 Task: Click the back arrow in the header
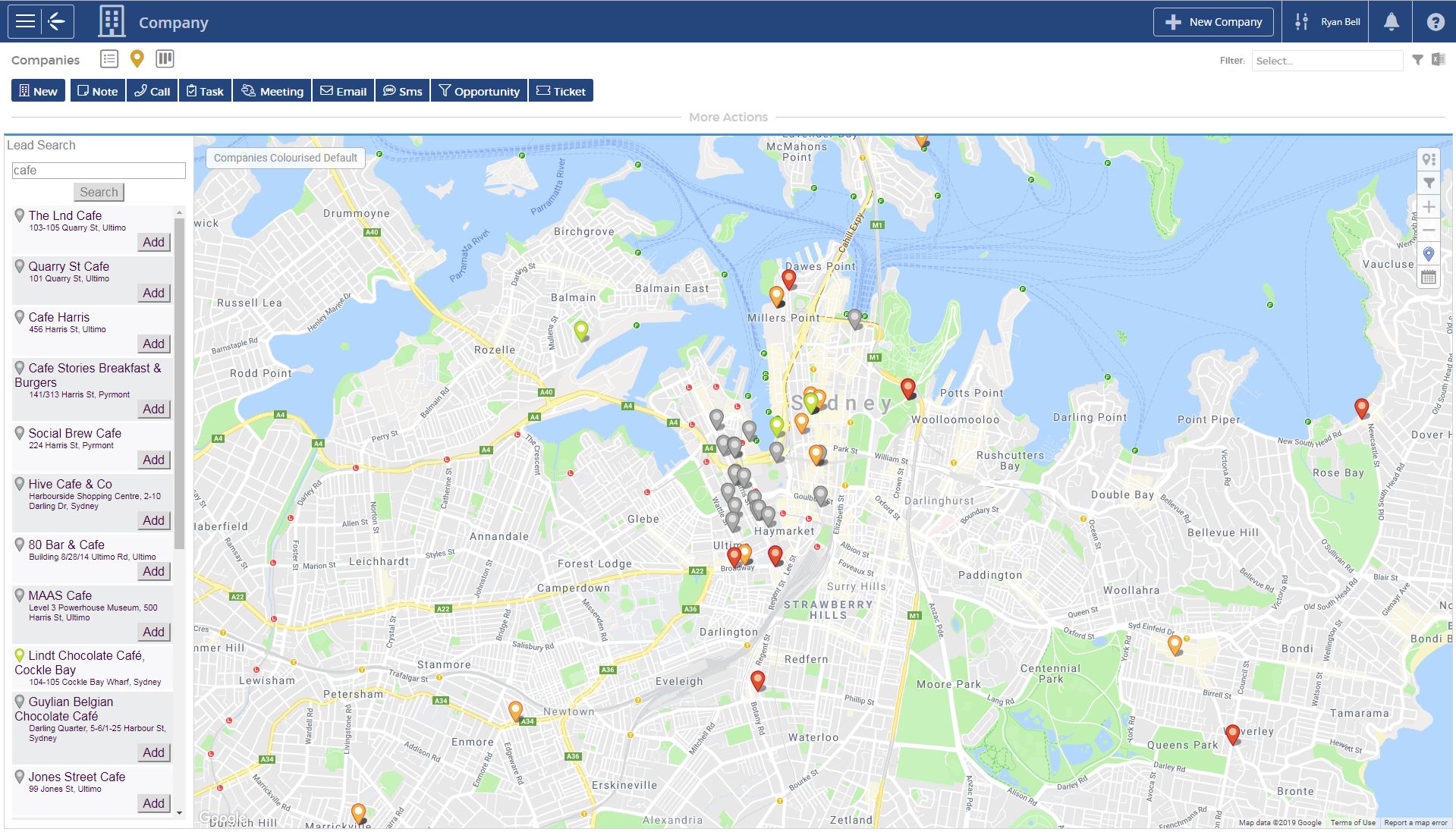(x=57, y=21)
